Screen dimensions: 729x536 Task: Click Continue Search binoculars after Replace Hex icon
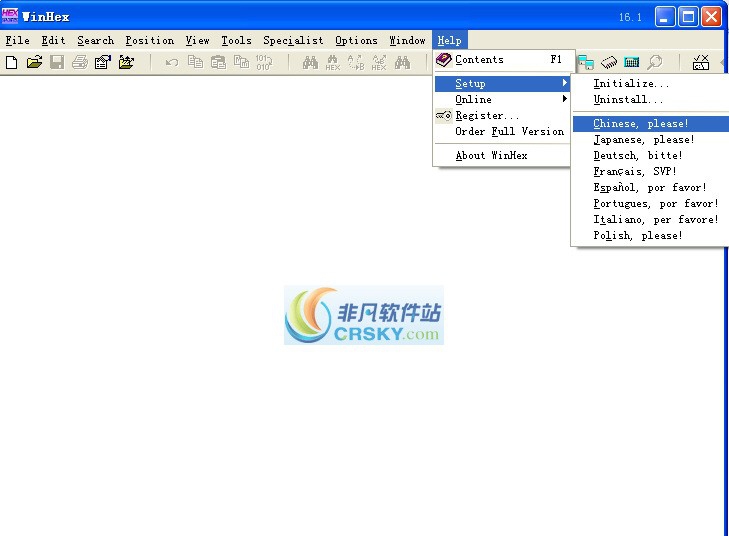pyautogui.click(x=402, y=62)
